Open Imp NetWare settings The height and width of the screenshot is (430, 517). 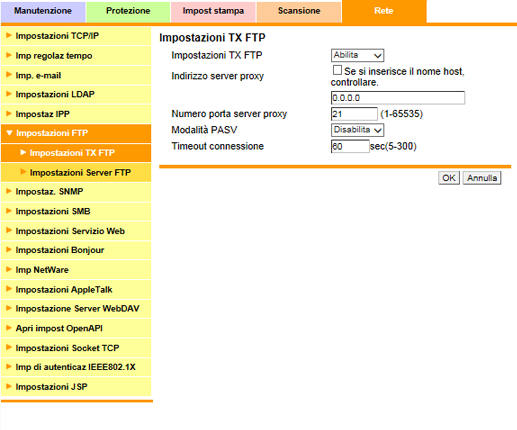[76, 270]
